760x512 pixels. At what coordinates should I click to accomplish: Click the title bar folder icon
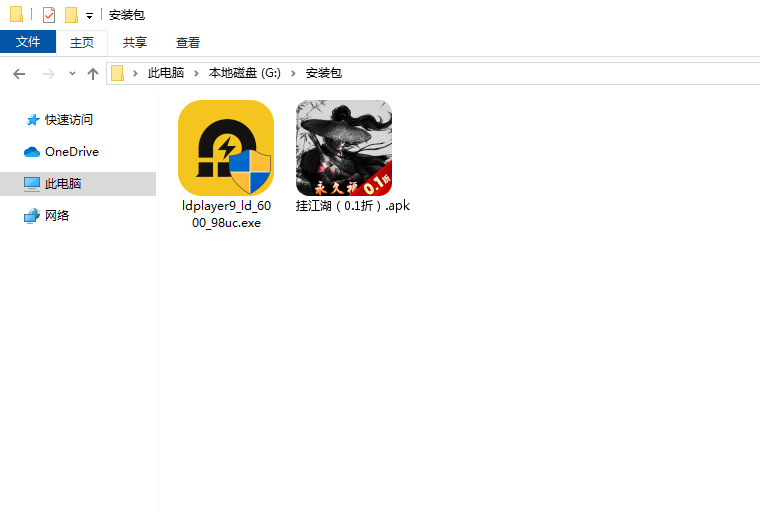(x=16, y=15)
